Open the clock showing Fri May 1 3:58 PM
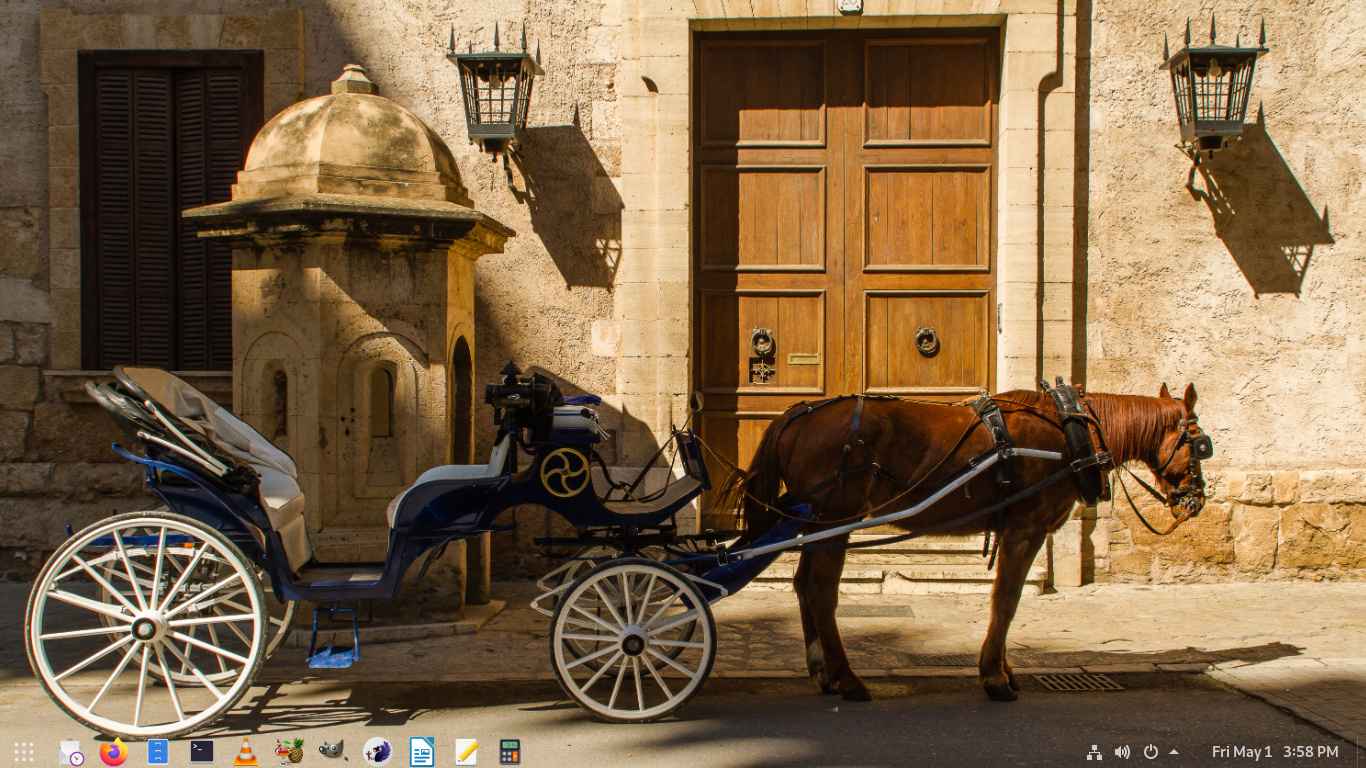1366x768 pixels. click(x=1275, y=752)
